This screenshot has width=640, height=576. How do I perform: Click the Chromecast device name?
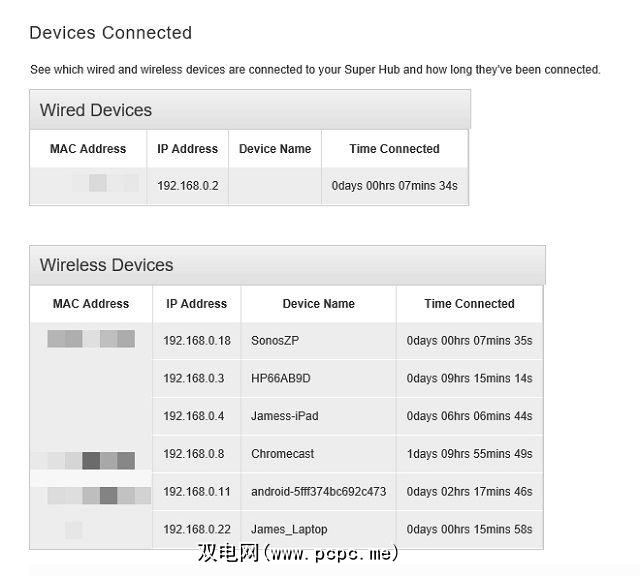point(282,454)
